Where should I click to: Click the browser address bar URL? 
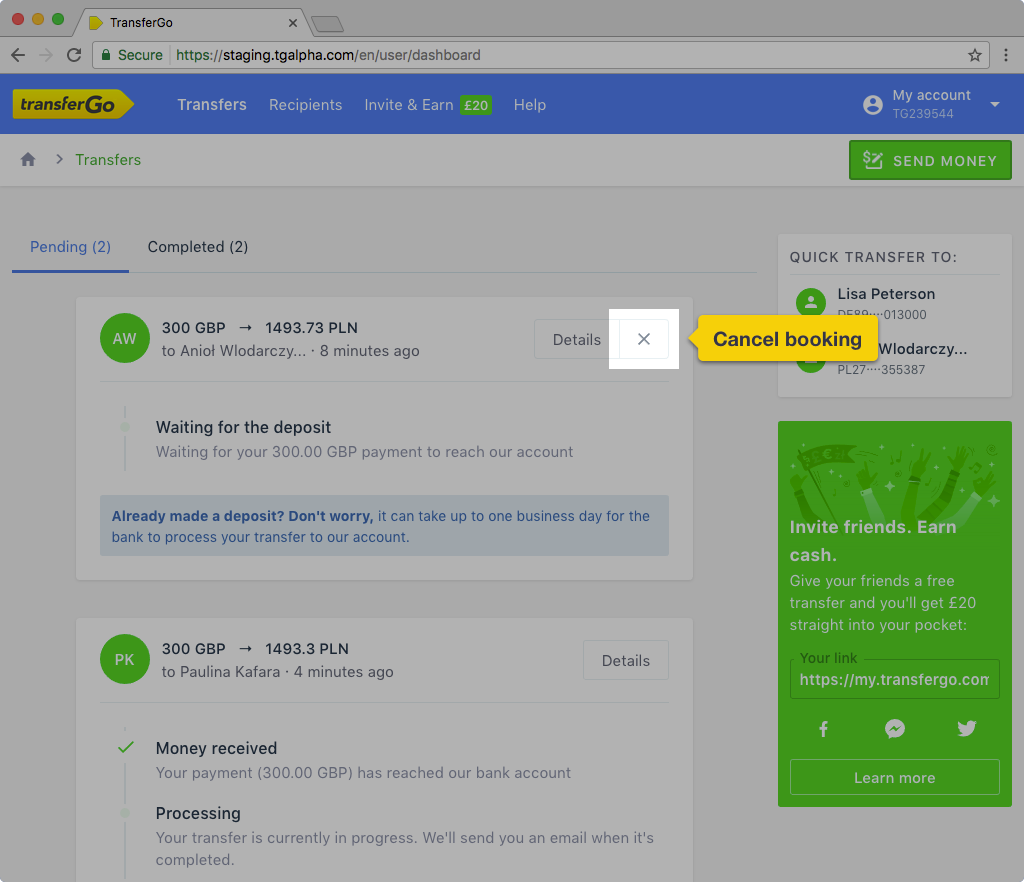[328, 55]
